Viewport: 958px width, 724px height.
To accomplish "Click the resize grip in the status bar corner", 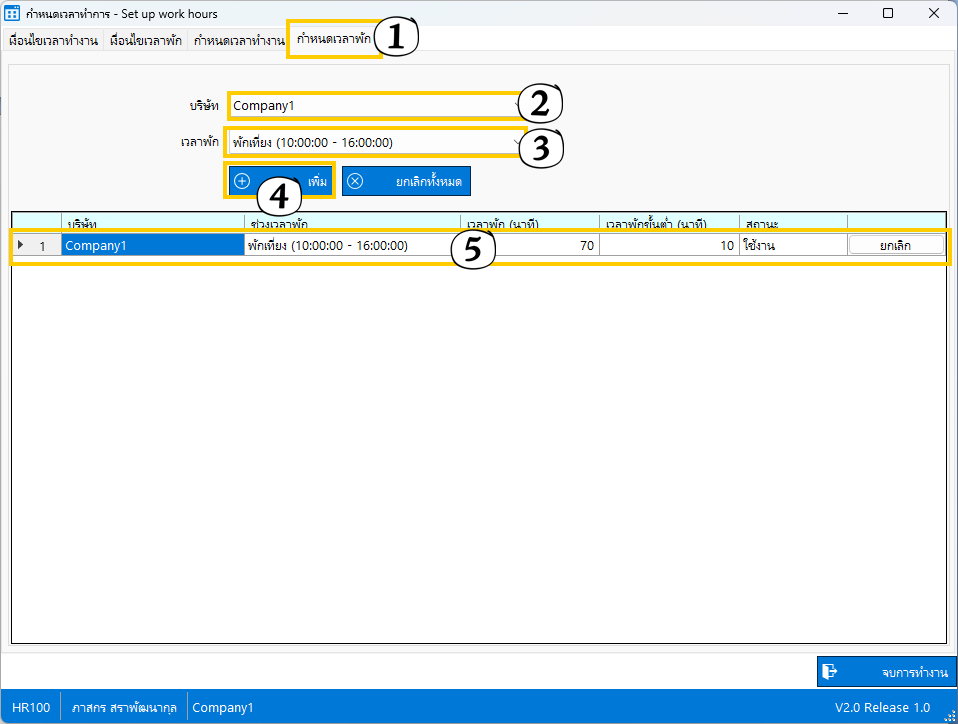I will click(x=950, y=714).
